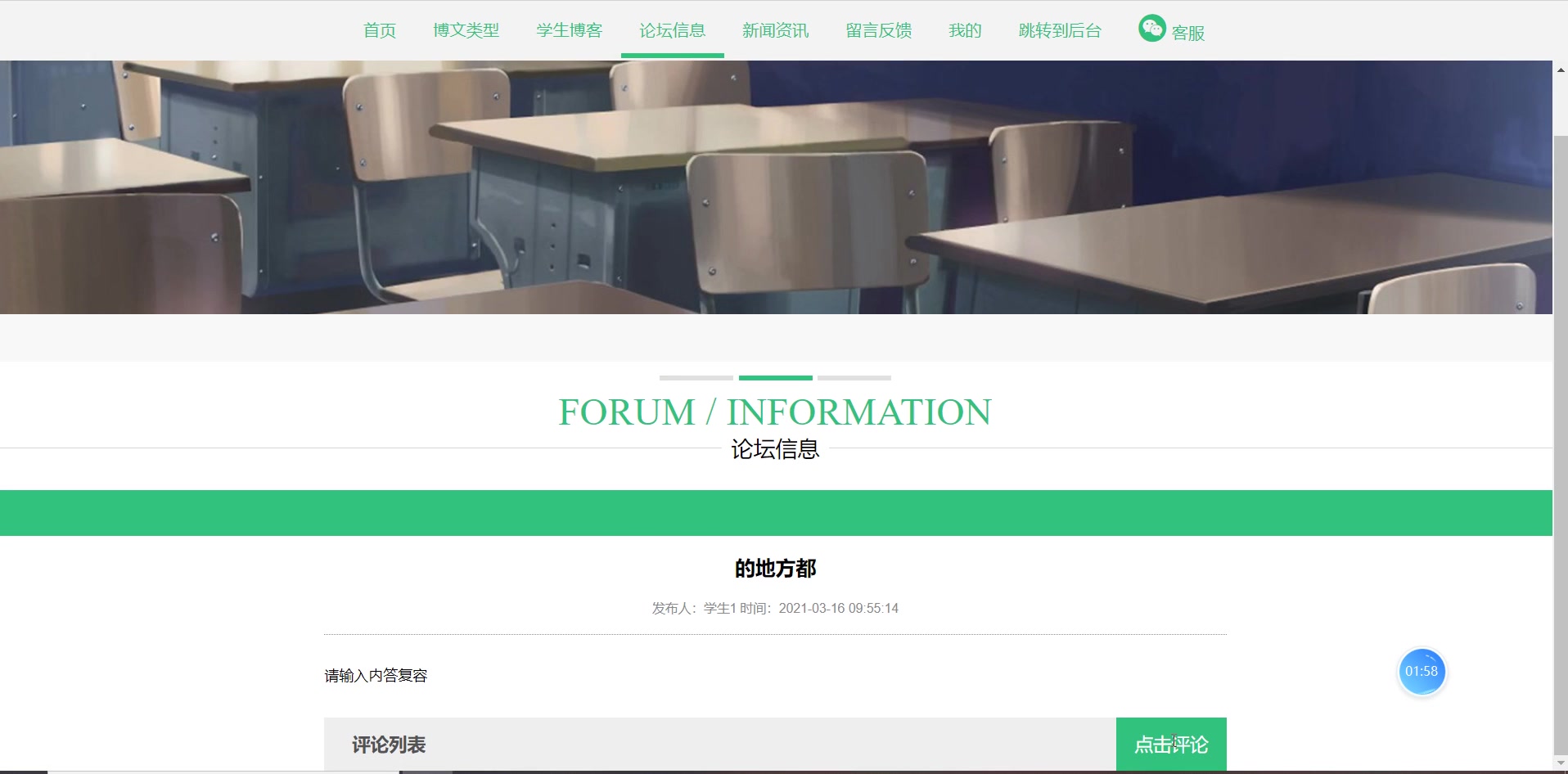The height and width of the screenshot is (774, 1568).
Task: Click the scrollbar down arrow
Action: tap(1560, 763)
